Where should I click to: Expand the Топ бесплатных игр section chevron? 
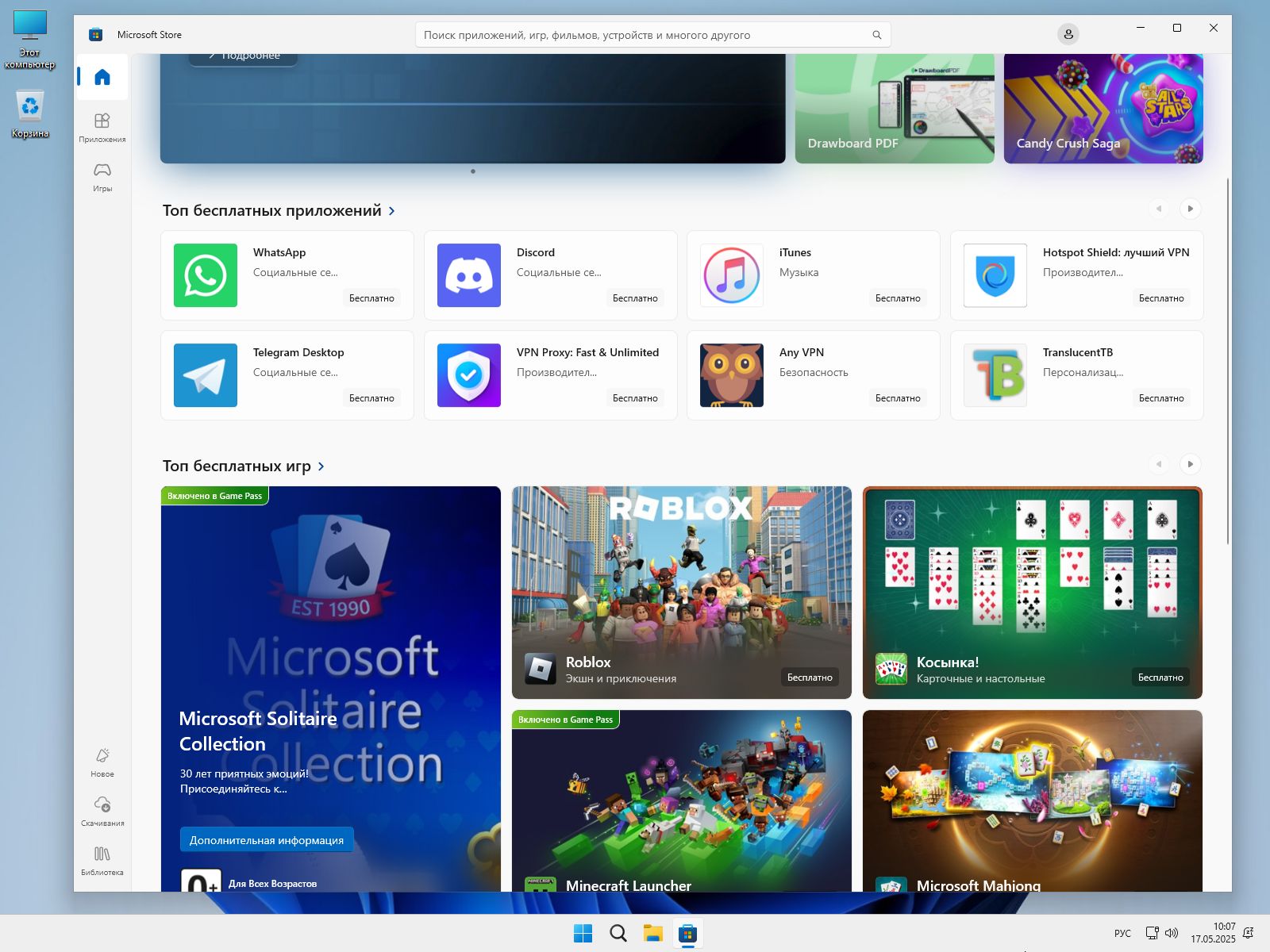[321, 466]
